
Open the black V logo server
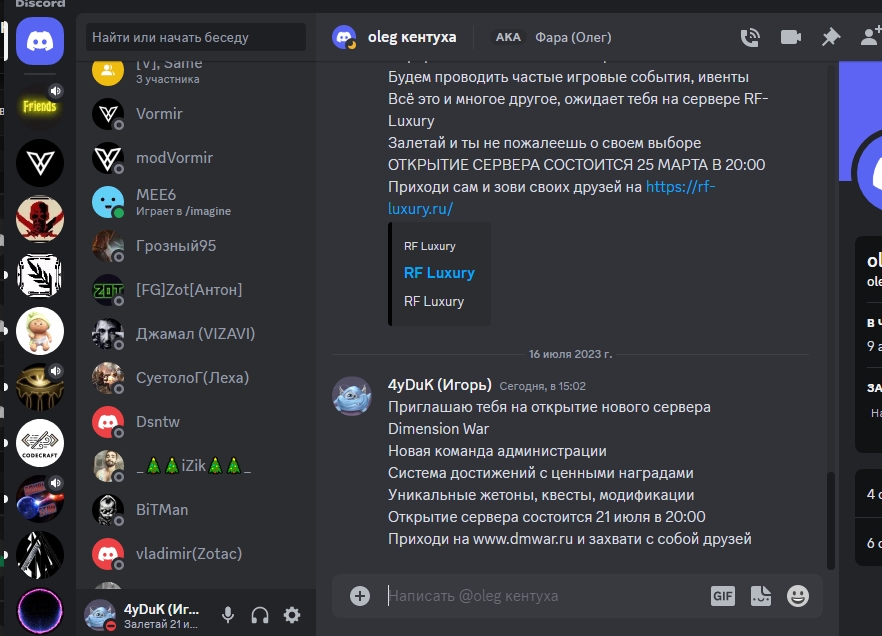[x=39, y=163]
